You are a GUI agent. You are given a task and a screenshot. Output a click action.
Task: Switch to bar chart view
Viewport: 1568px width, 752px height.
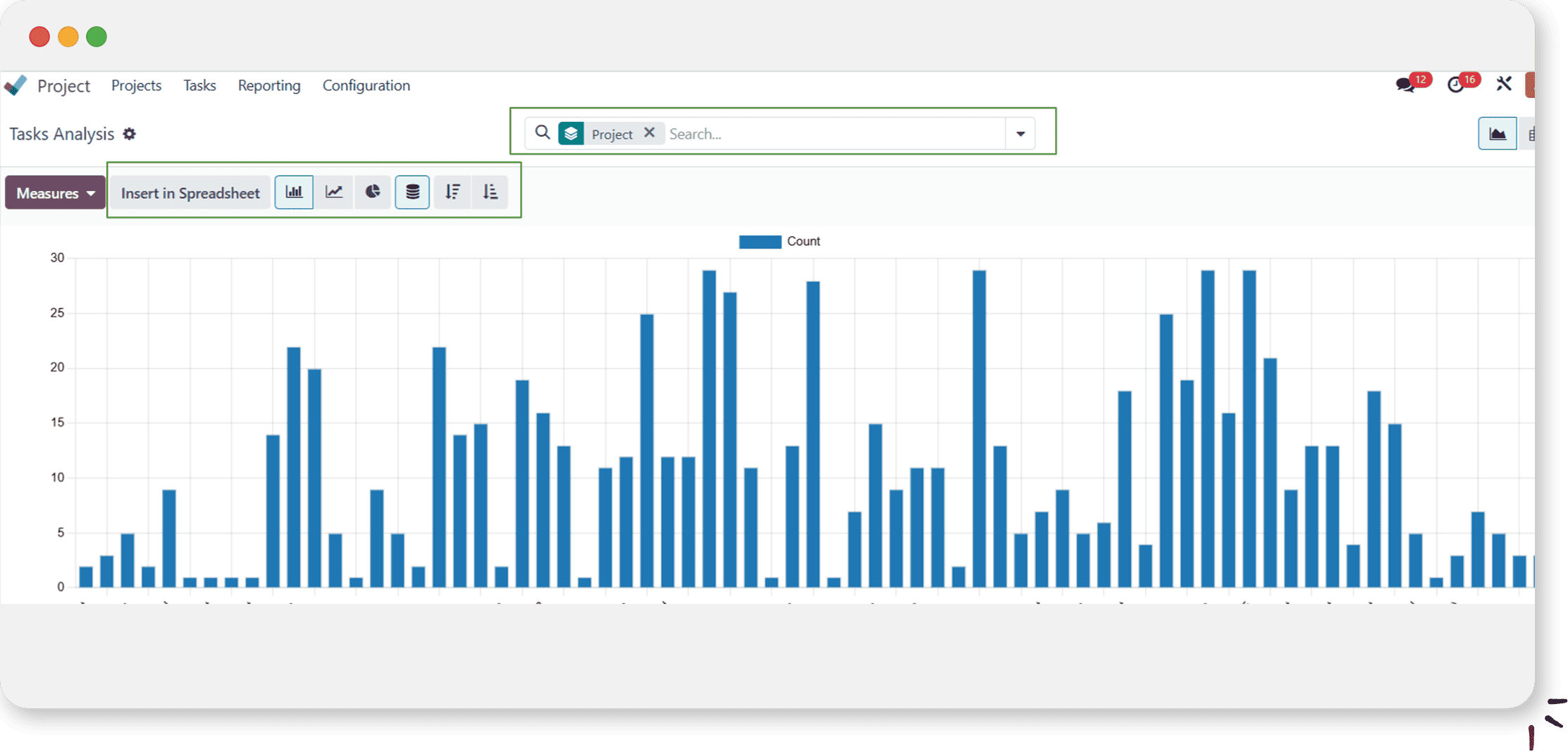294,192
